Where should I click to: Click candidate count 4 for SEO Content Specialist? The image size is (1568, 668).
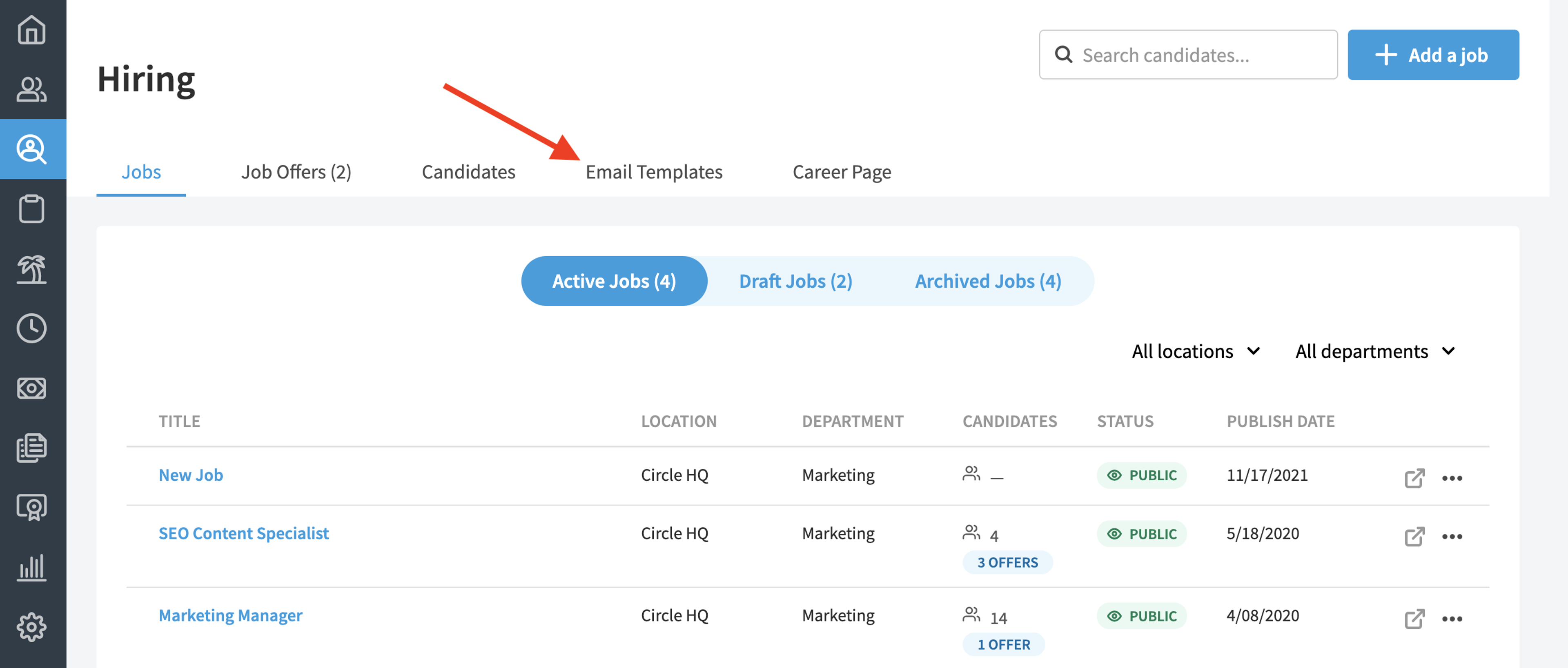click(x=994, y=536)
